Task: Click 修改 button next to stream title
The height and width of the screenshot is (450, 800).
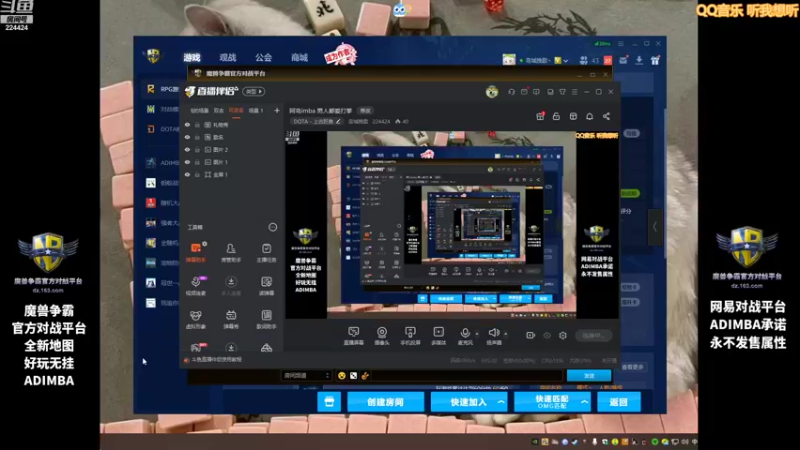Action: 365,110
